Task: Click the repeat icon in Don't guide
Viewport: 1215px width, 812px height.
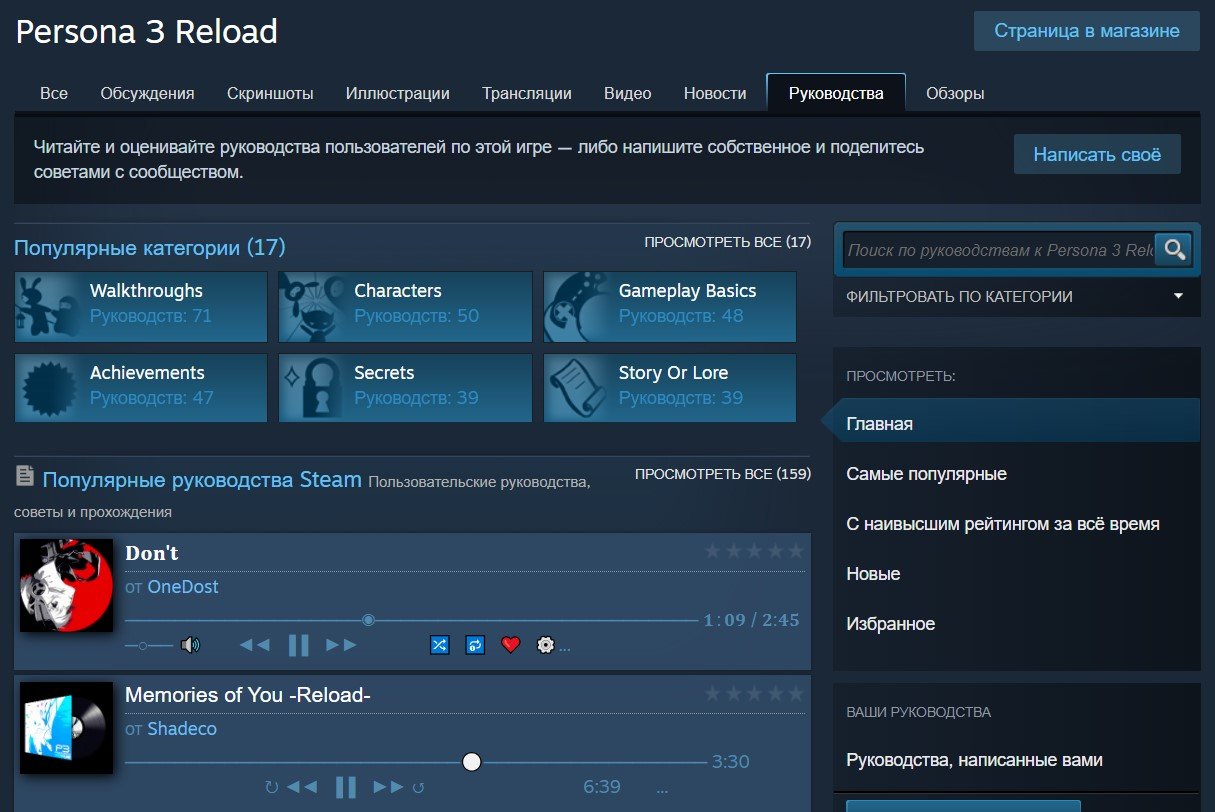Action: click(475, 645)
